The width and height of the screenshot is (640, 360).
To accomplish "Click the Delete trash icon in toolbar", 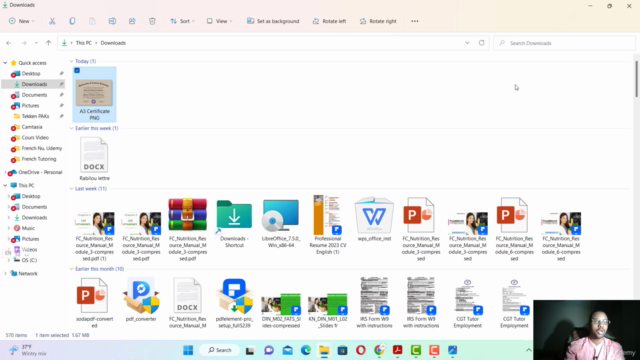I will tap(152, 21).
